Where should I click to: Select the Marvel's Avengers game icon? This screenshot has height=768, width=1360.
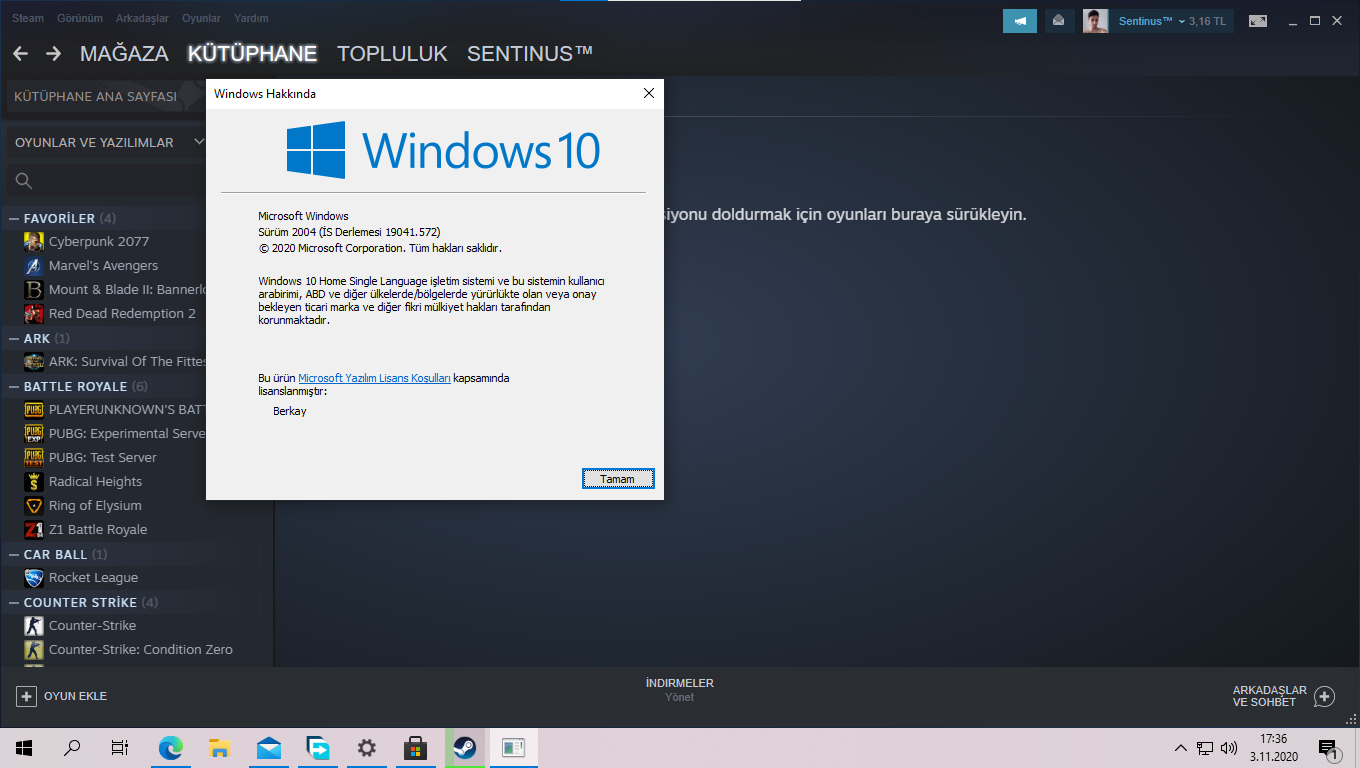34,266
